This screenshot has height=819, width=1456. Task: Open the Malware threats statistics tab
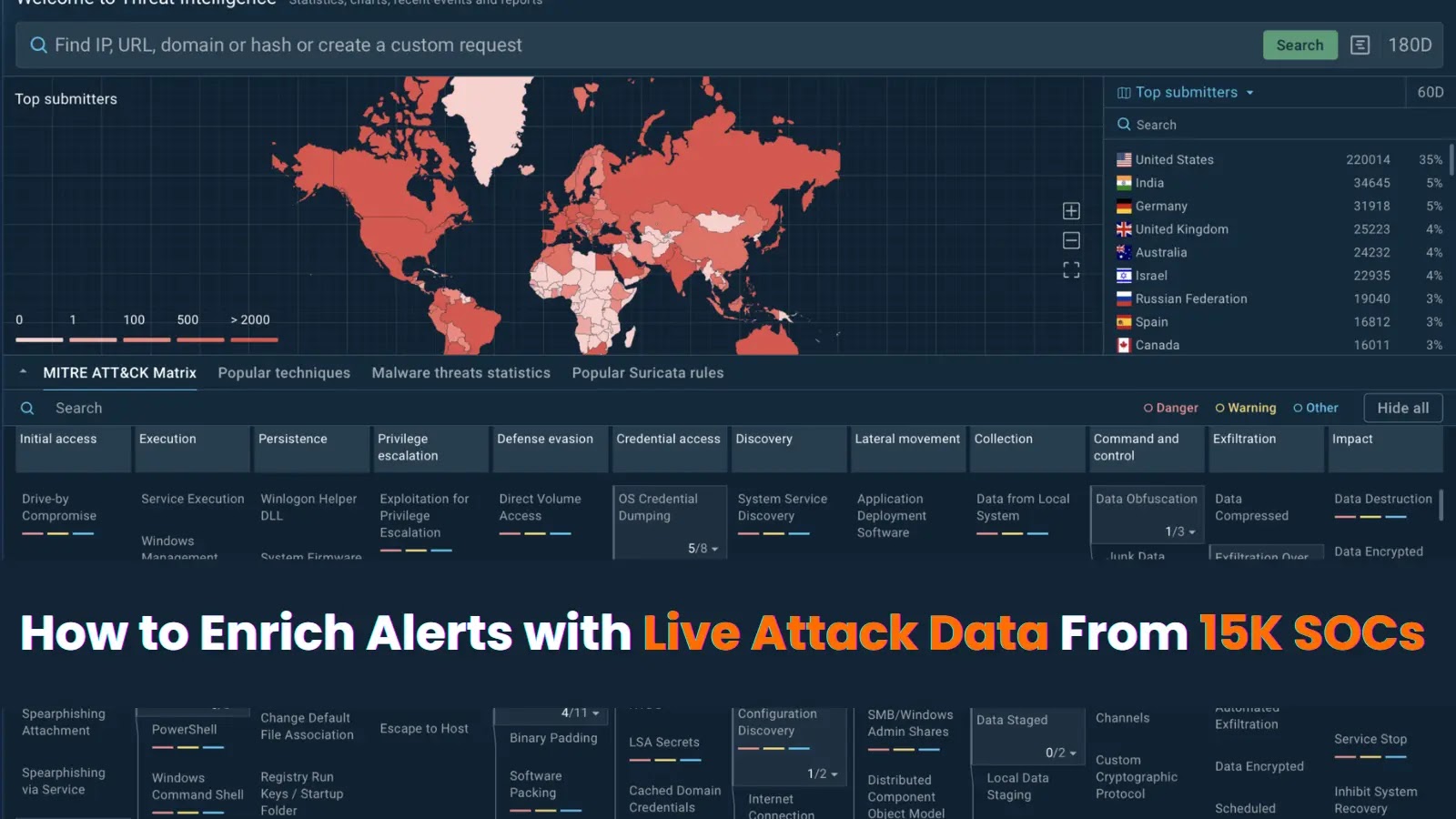click(460, 372)
